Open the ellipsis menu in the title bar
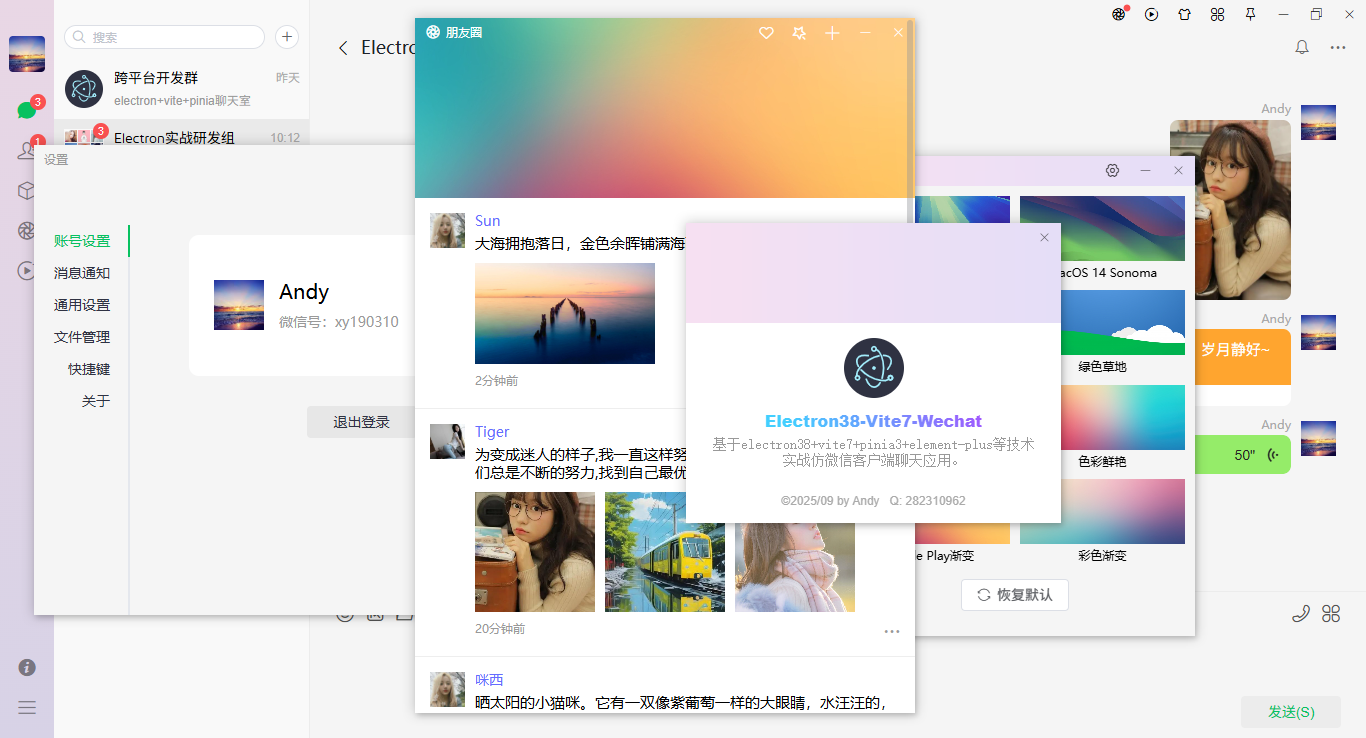 (x=1337, y=46)
